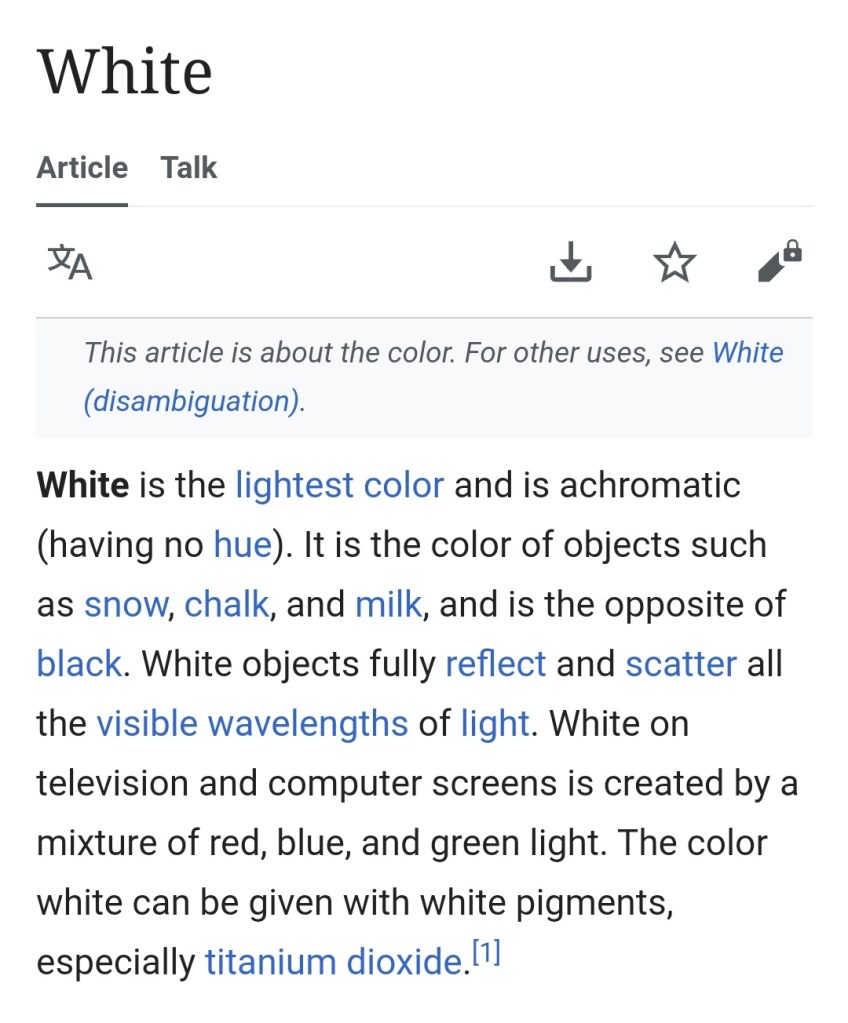
Task: Click the White page heading
Action: coord(125,72)
